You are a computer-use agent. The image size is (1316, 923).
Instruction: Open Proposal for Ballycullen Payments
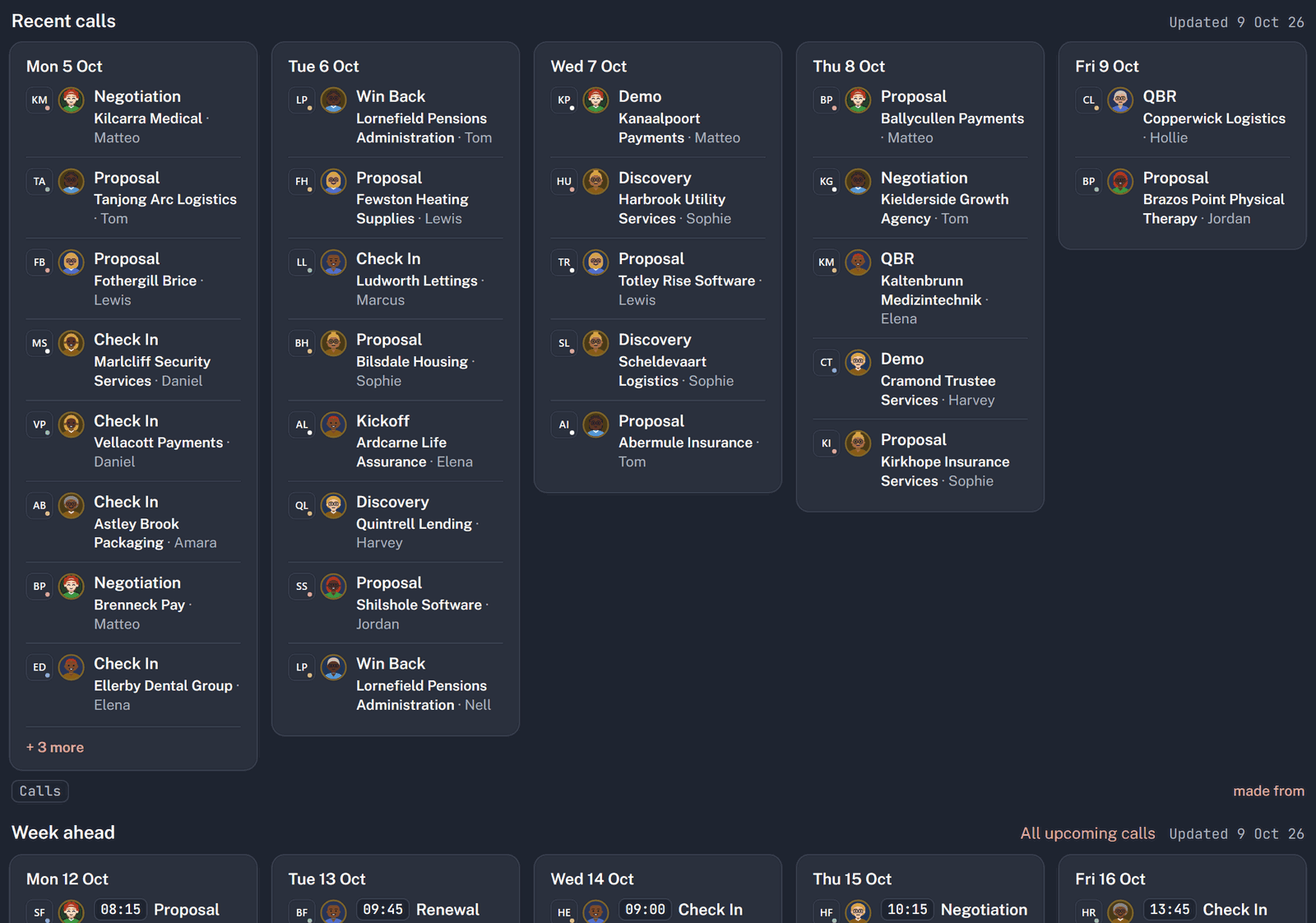[x=920, y=117]
